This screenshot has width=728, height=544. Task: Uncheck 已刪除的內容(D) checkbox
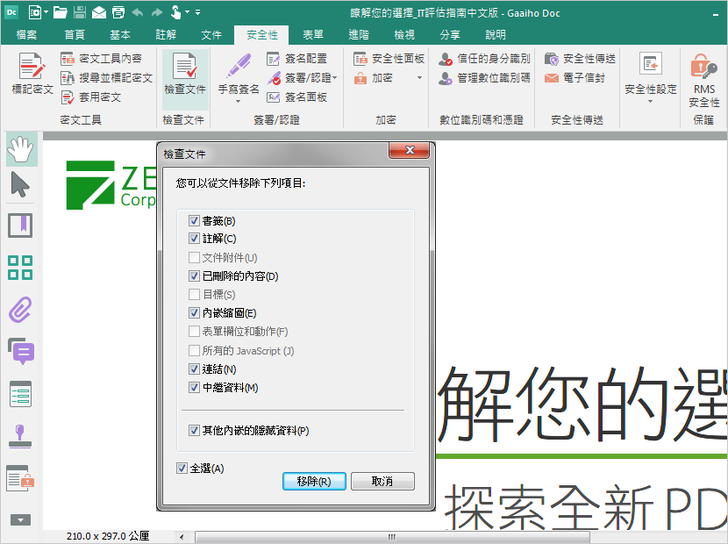tap(194, 276)
